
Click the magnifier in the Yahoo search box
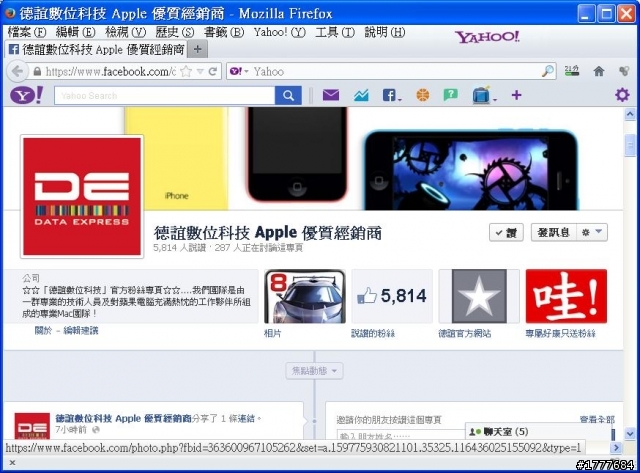[x=547, y=71]
